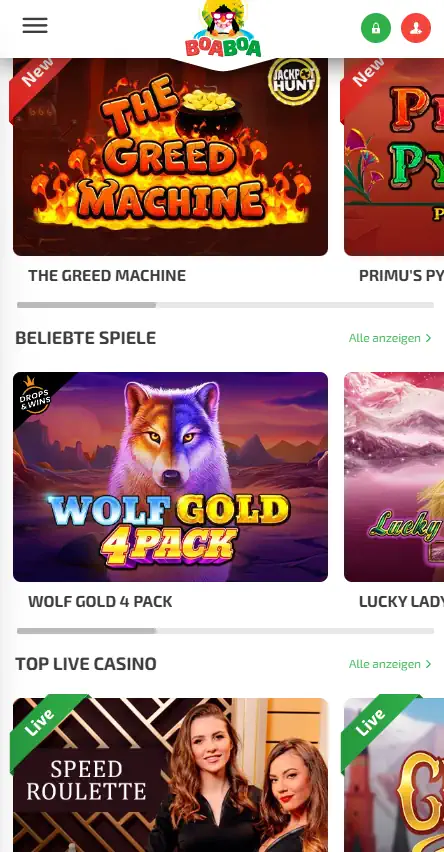Click The Greed Machine title text
Viewport: 444px width, 852px height.
point(107,275)
